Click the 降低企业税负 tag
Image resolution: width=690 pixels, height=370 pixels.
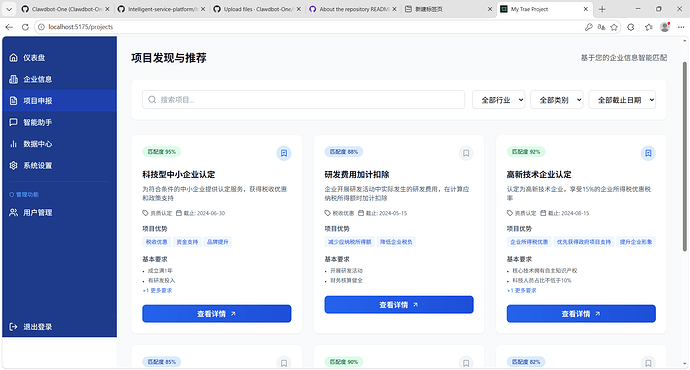[396, 242]
